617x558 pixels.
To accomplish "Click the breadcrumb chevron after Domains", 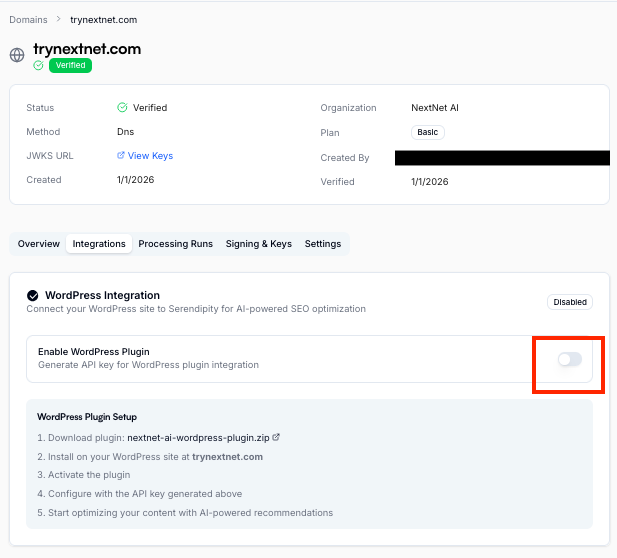I will (x=59, y=19).
